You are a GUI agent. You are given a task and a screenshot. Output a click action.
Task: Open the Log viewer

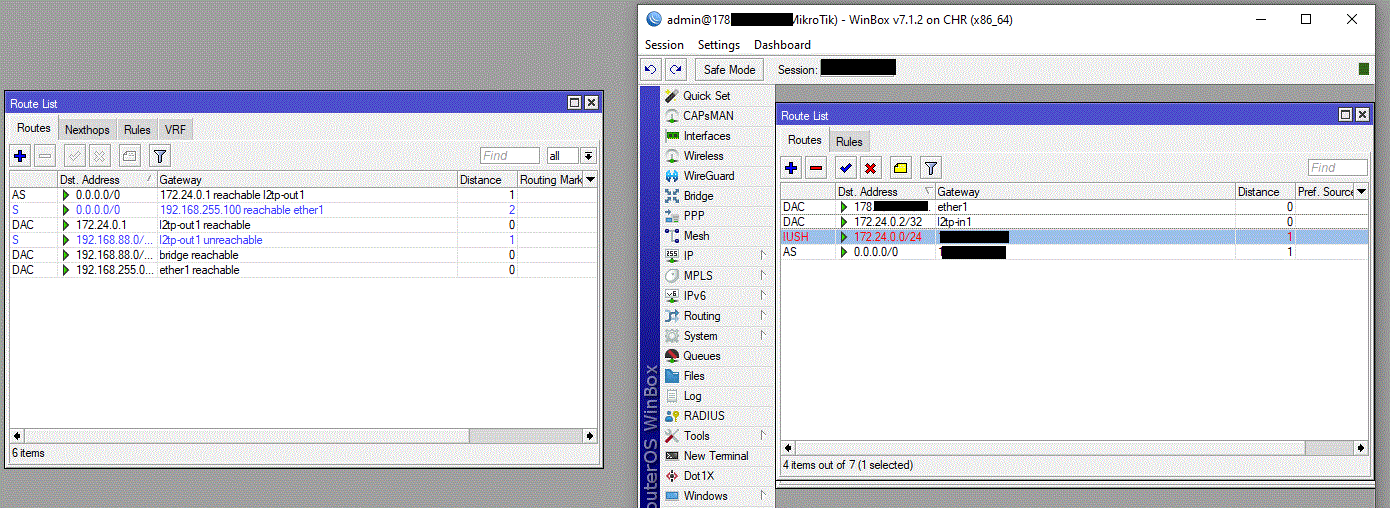[692, 396]
